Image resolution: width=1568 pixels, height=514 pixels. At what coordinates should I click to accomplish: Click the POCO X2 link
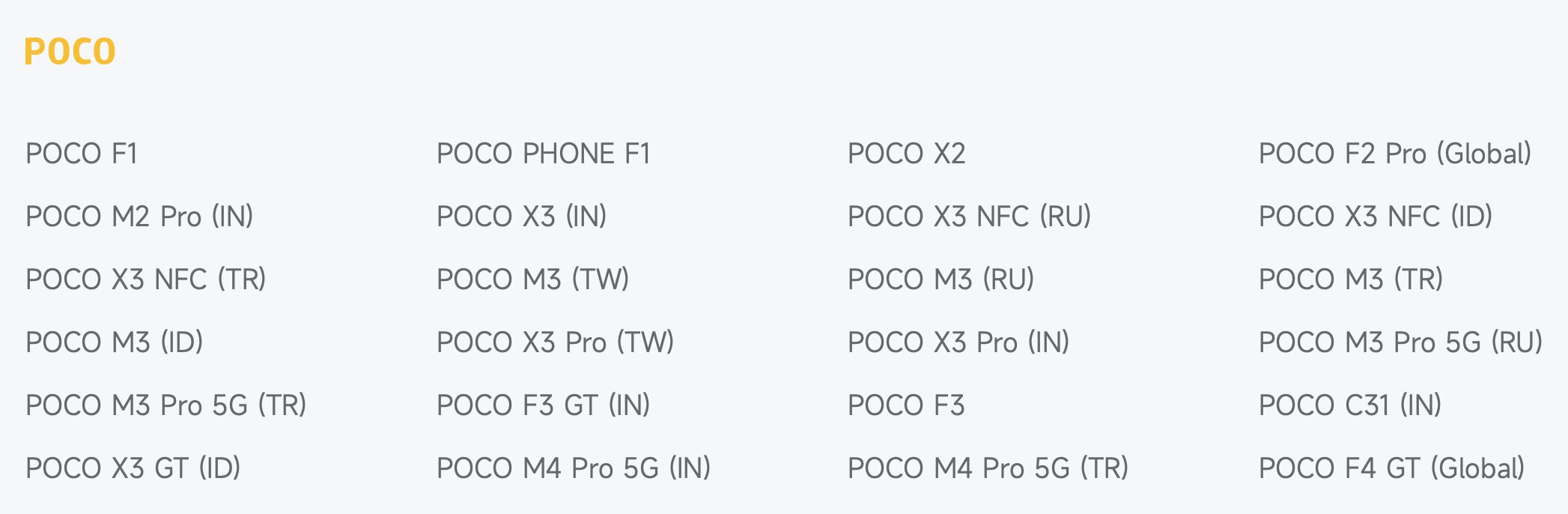[x=906, y=154]
